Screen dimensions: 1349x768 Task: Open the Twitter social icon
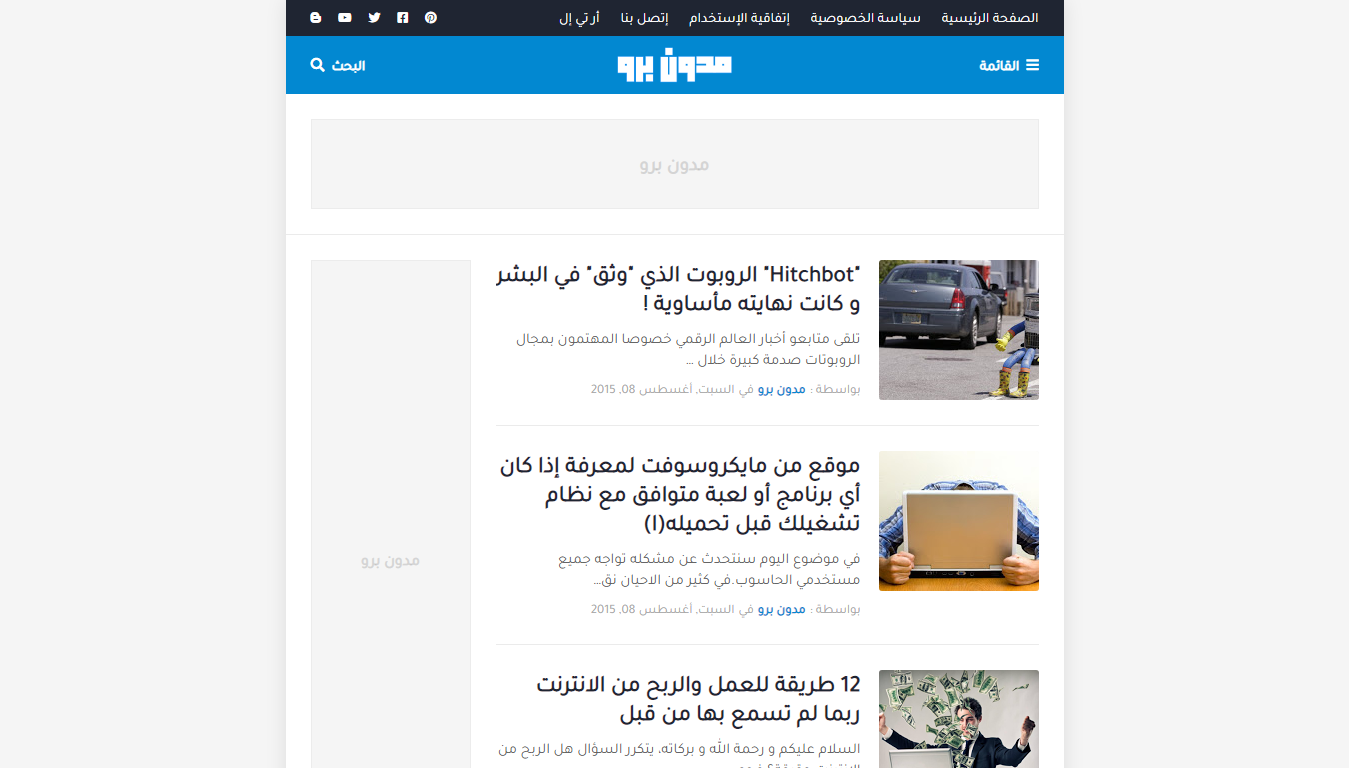click(x=374, y=18)
